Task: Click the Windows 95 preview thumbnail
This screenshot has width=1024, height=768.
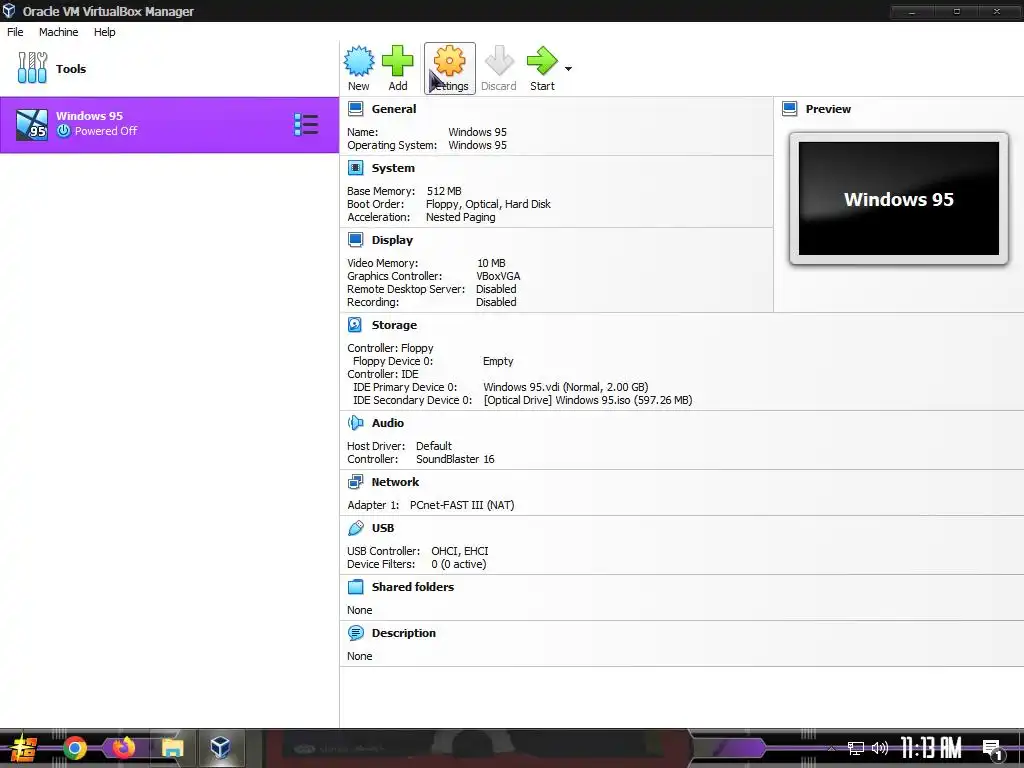Action: tap(899, 199)
